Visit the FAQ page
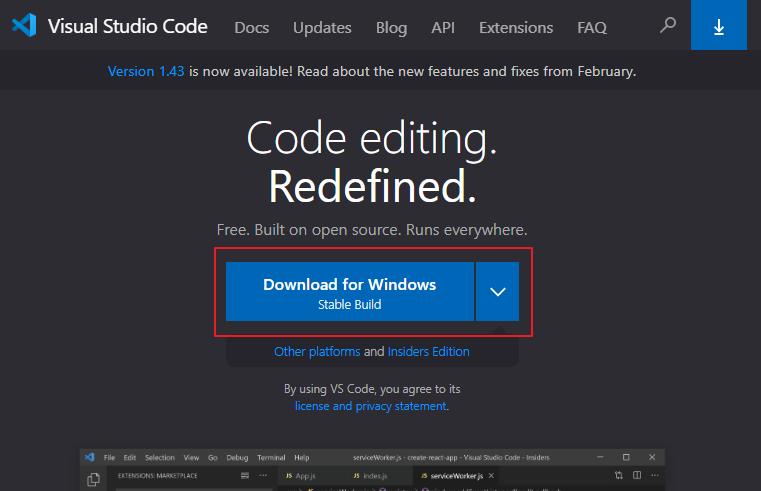This screenshot has height=491, width=761. pos(592,28)
